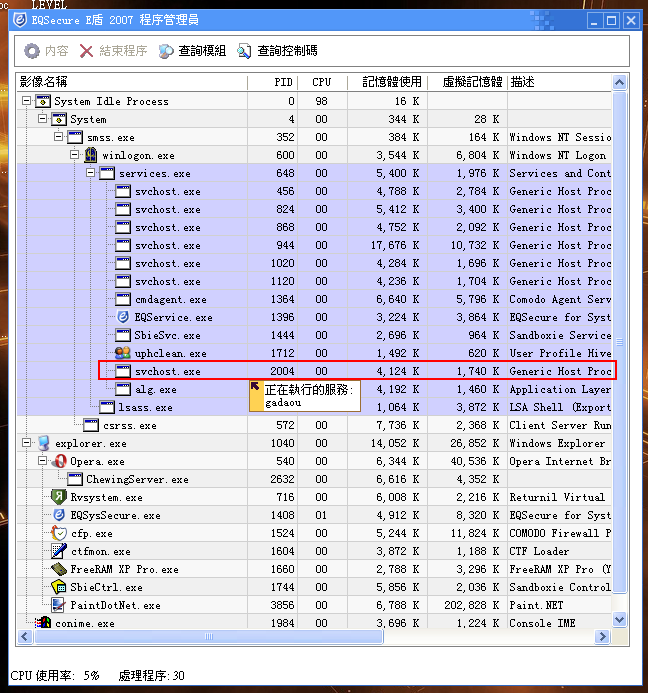
Task: Select the cmdagent.exe process name
Action: [x=171, y=300]
